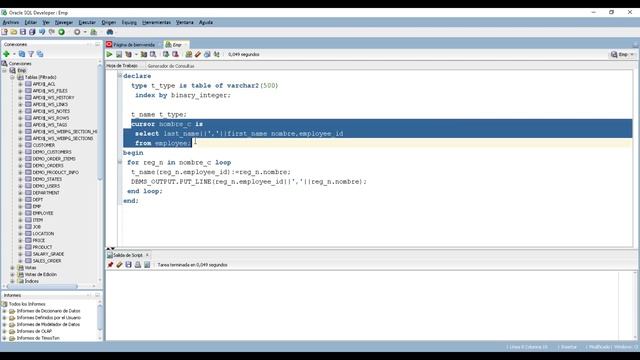Switch to Generador de Consultas tab
Screen dimensions: 640x360
tap(171, 66)
